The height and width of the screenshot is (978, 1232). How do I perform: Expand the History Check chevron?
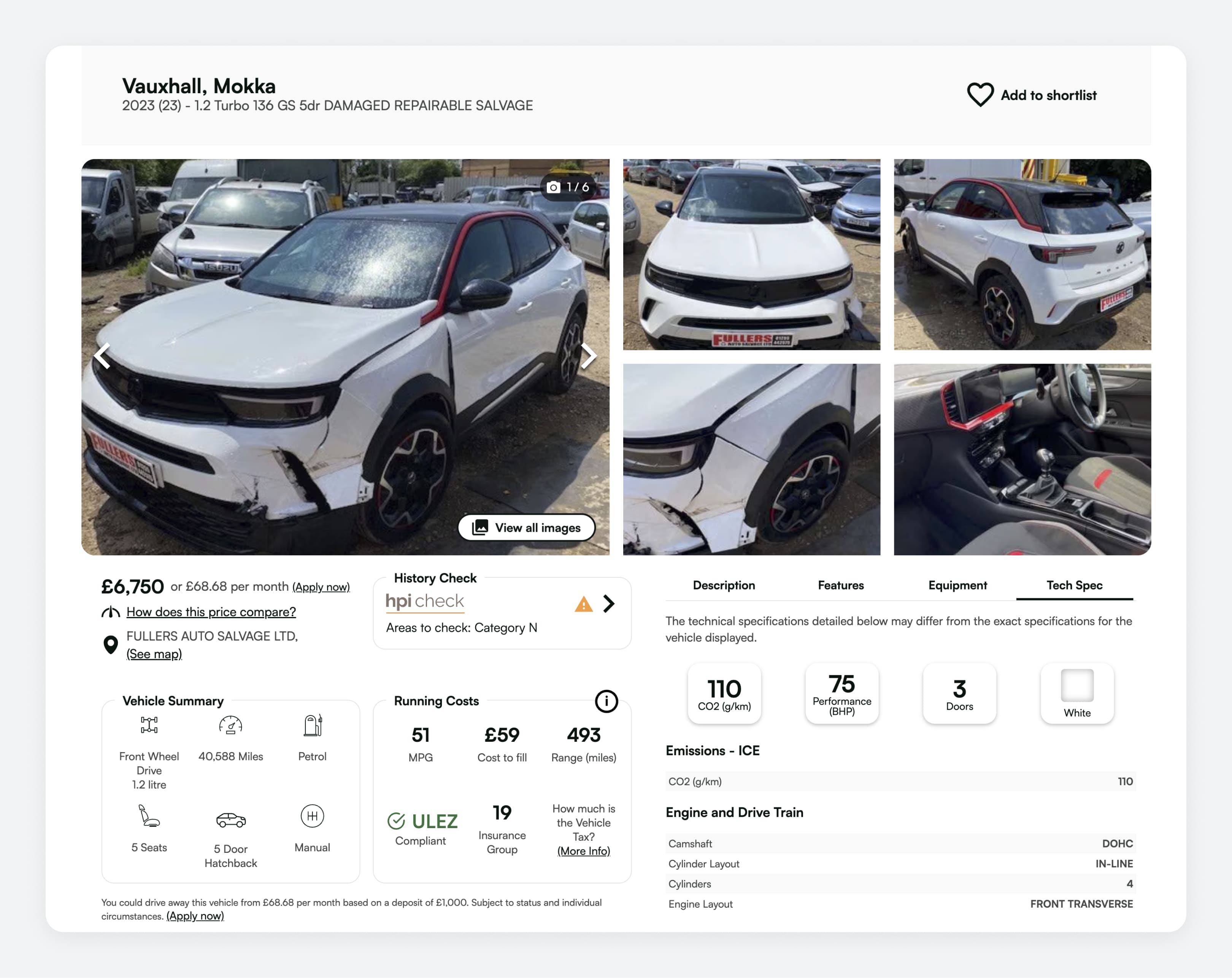tap(609, 604)
